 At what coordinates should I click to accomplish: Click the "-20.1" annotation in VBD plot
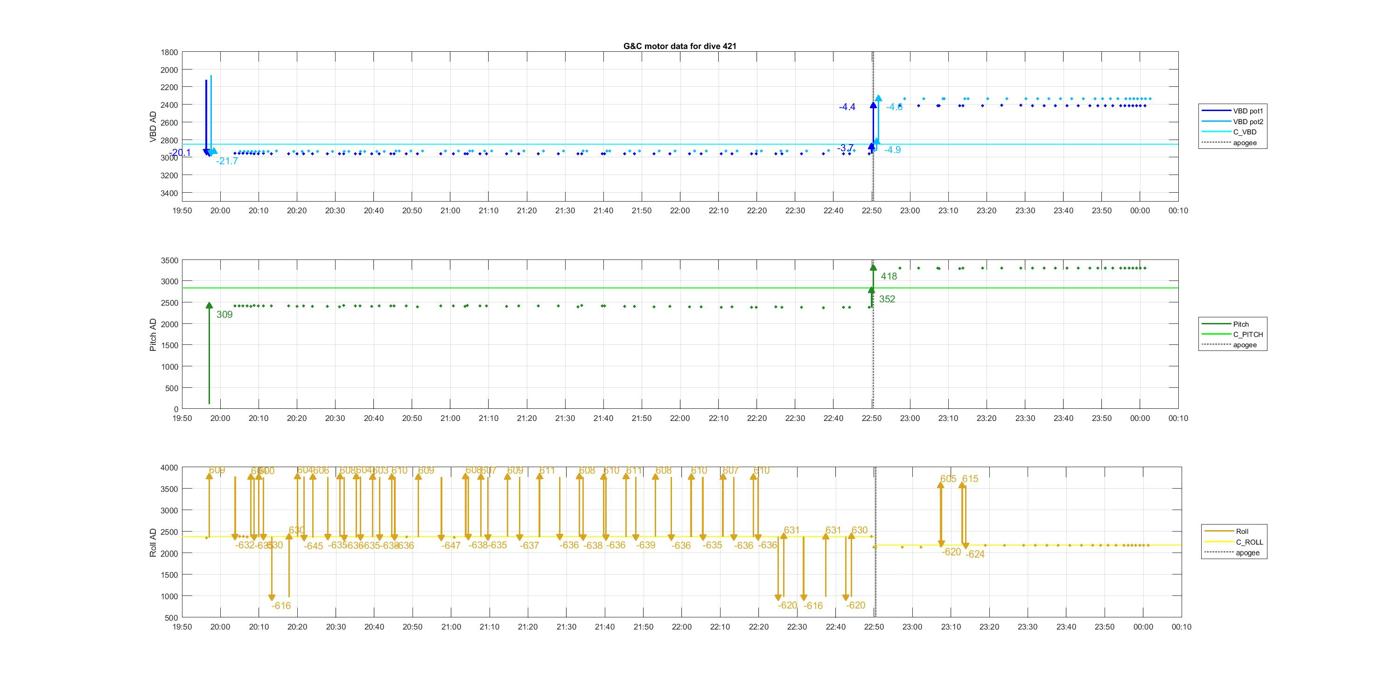pos(180,153)
